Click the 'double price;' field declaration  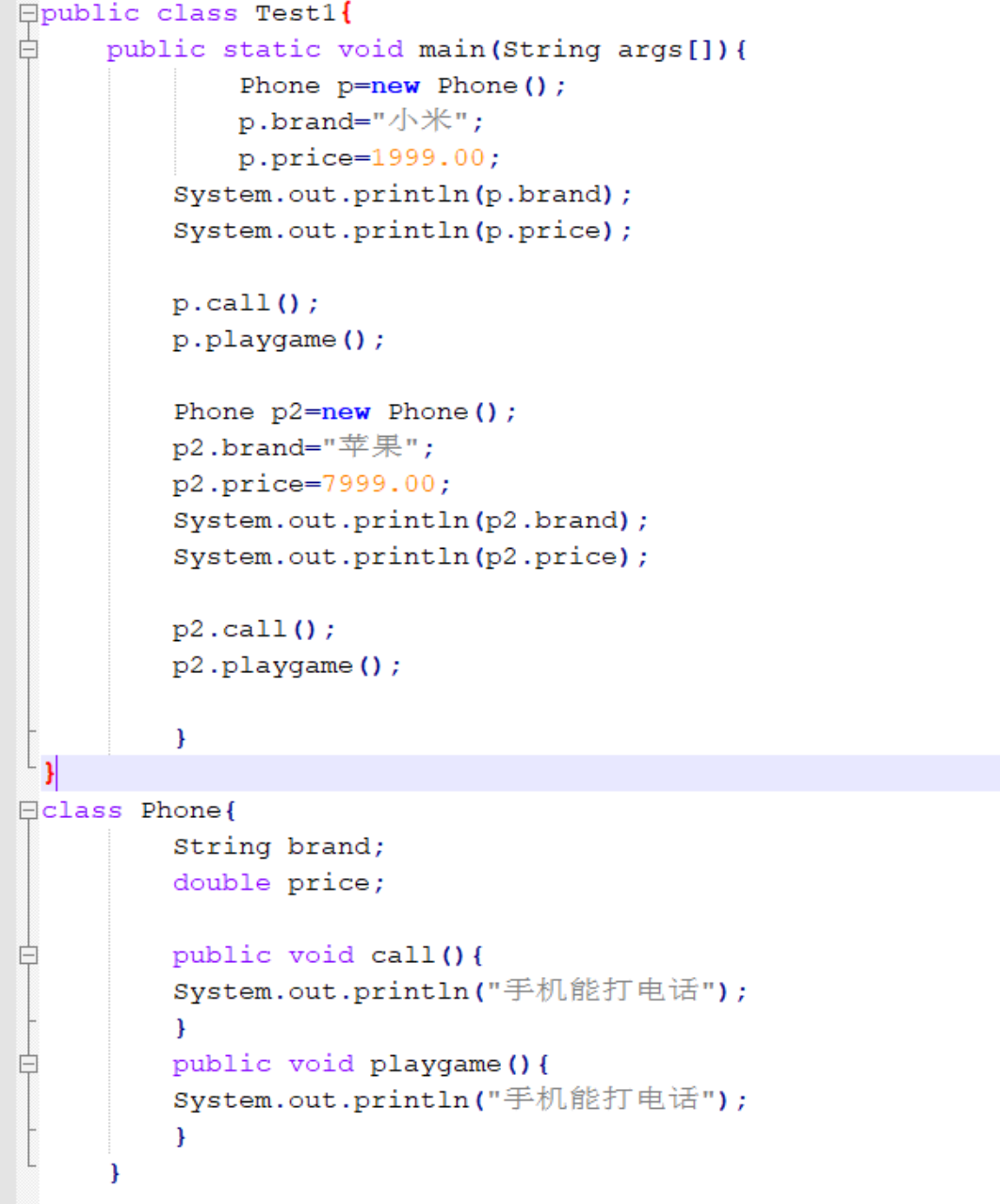[279, 883]
